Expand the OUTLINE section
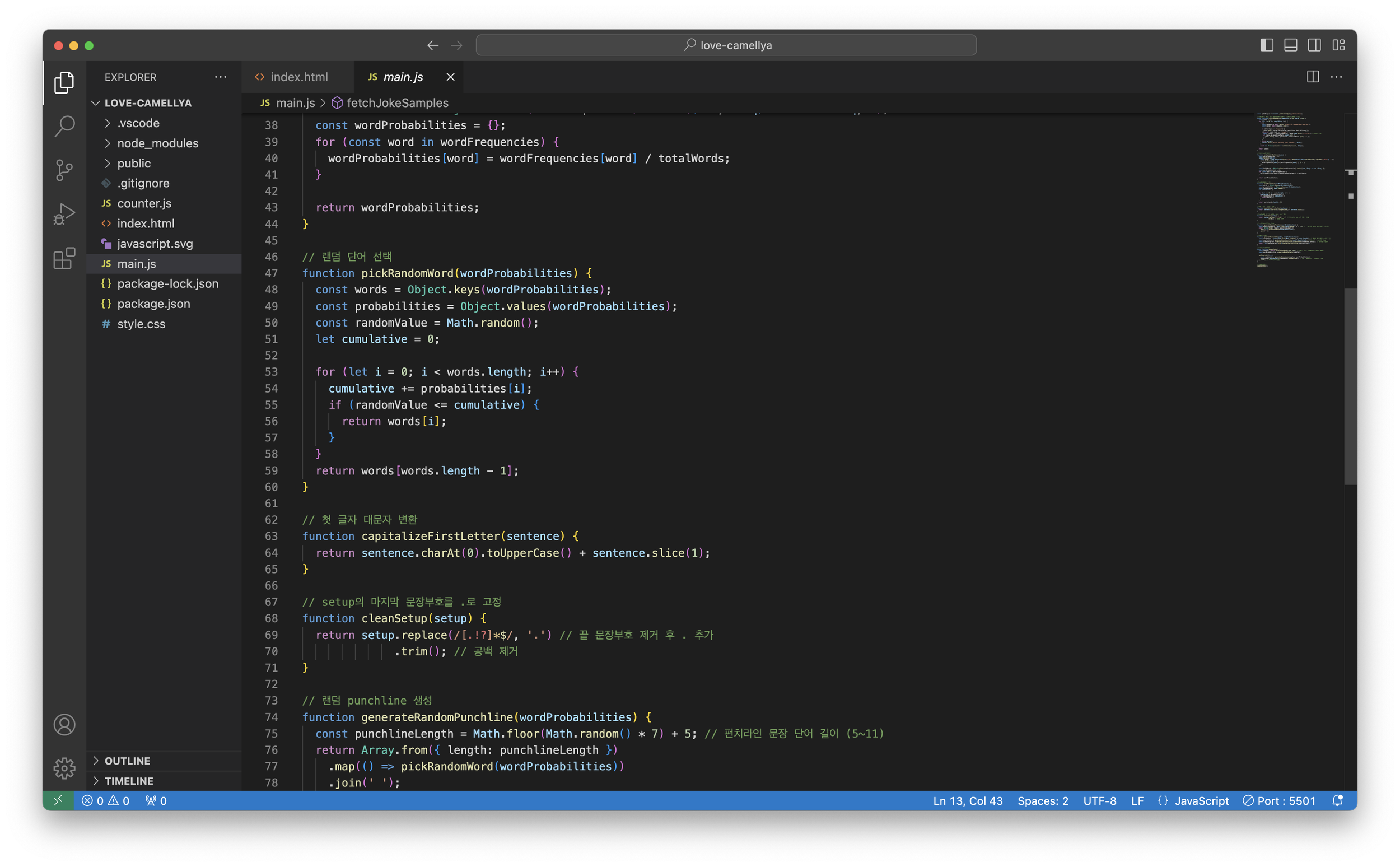The width and height of the screenshot is (1400, 867). pyautogui.click(x=127, y=761)
